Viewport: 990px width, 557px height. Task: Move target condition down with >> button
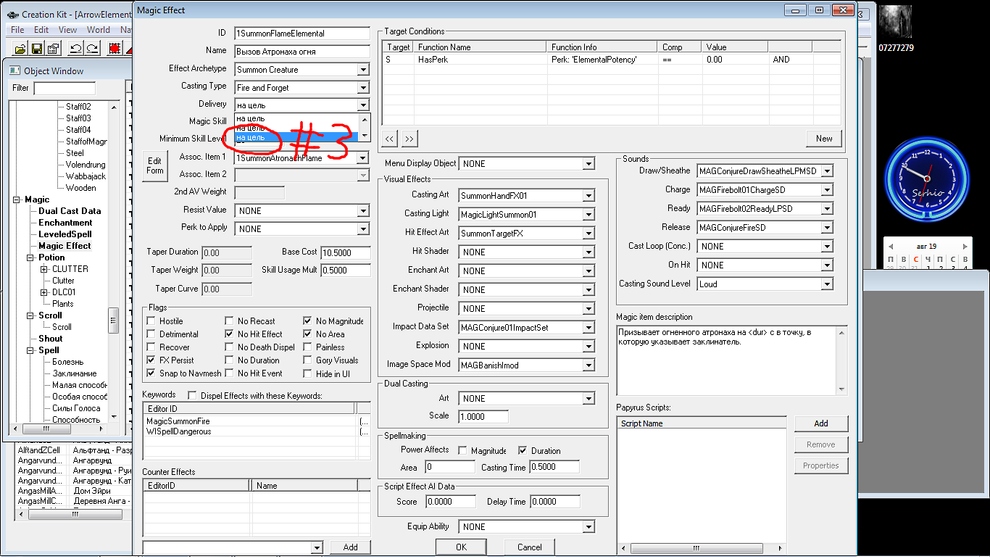[x=410, y=139]
